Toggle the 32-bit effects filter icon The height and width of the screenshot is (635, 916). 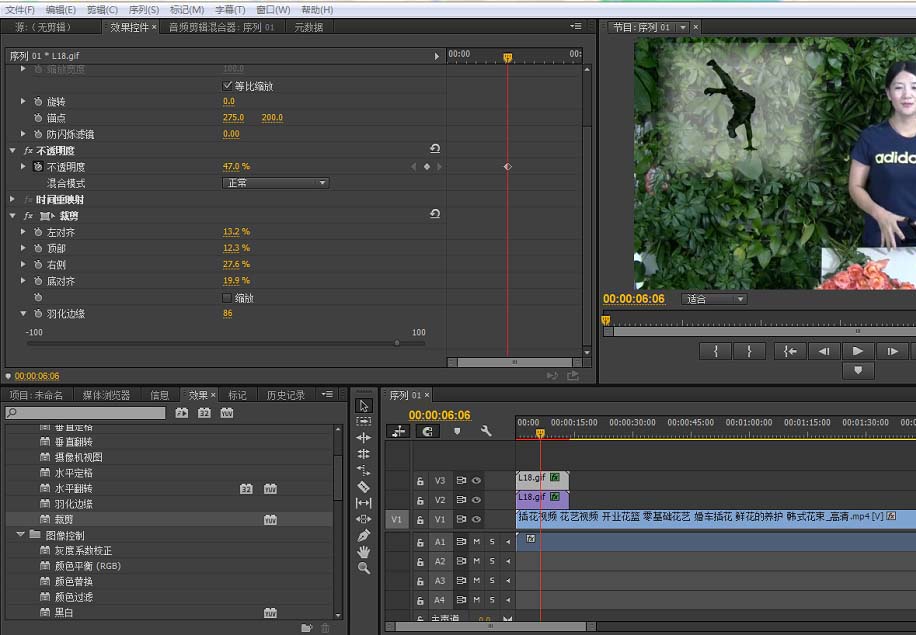(x=204, y=413)
